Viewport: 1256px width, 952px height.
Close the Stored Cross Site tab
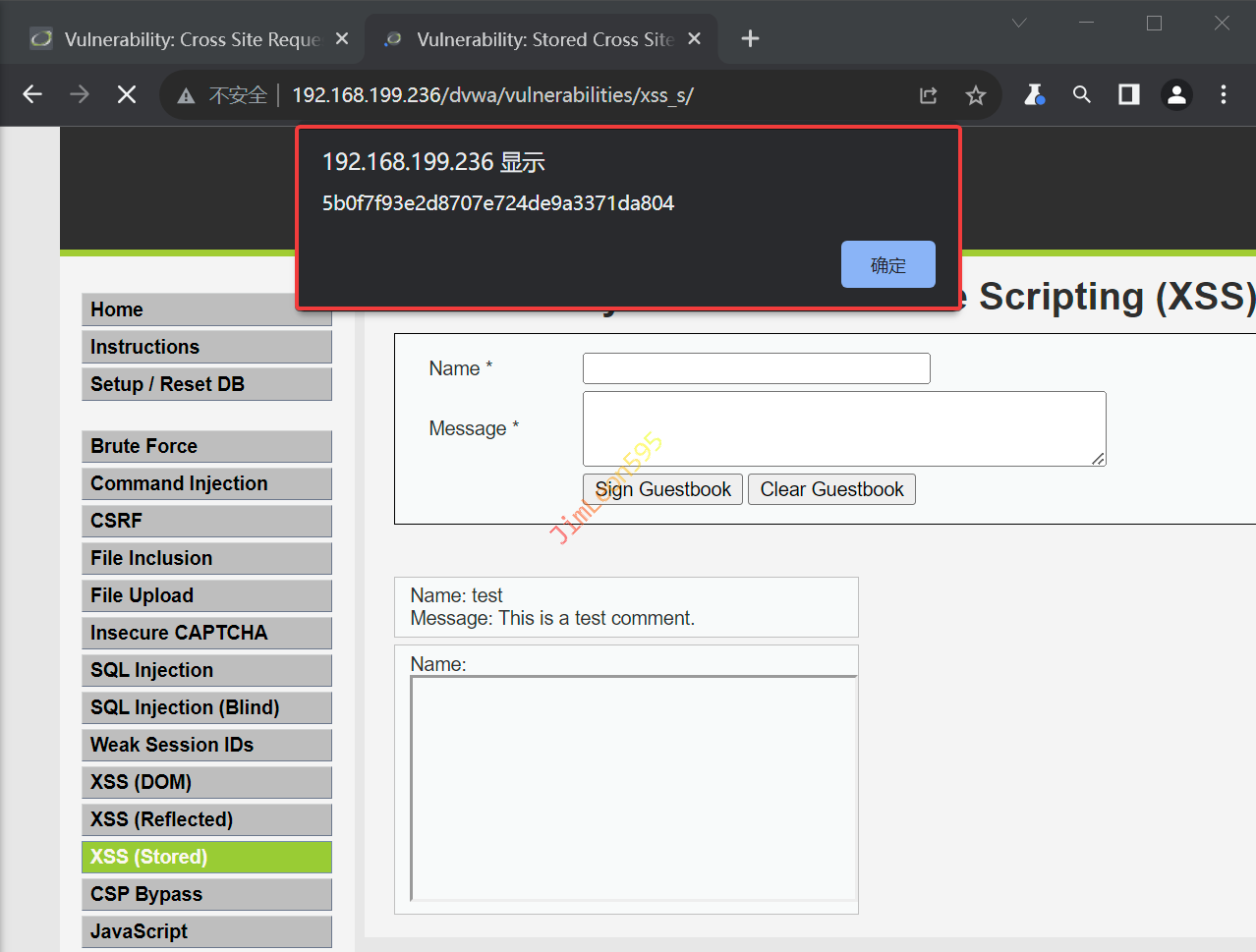tap(694, 38)
